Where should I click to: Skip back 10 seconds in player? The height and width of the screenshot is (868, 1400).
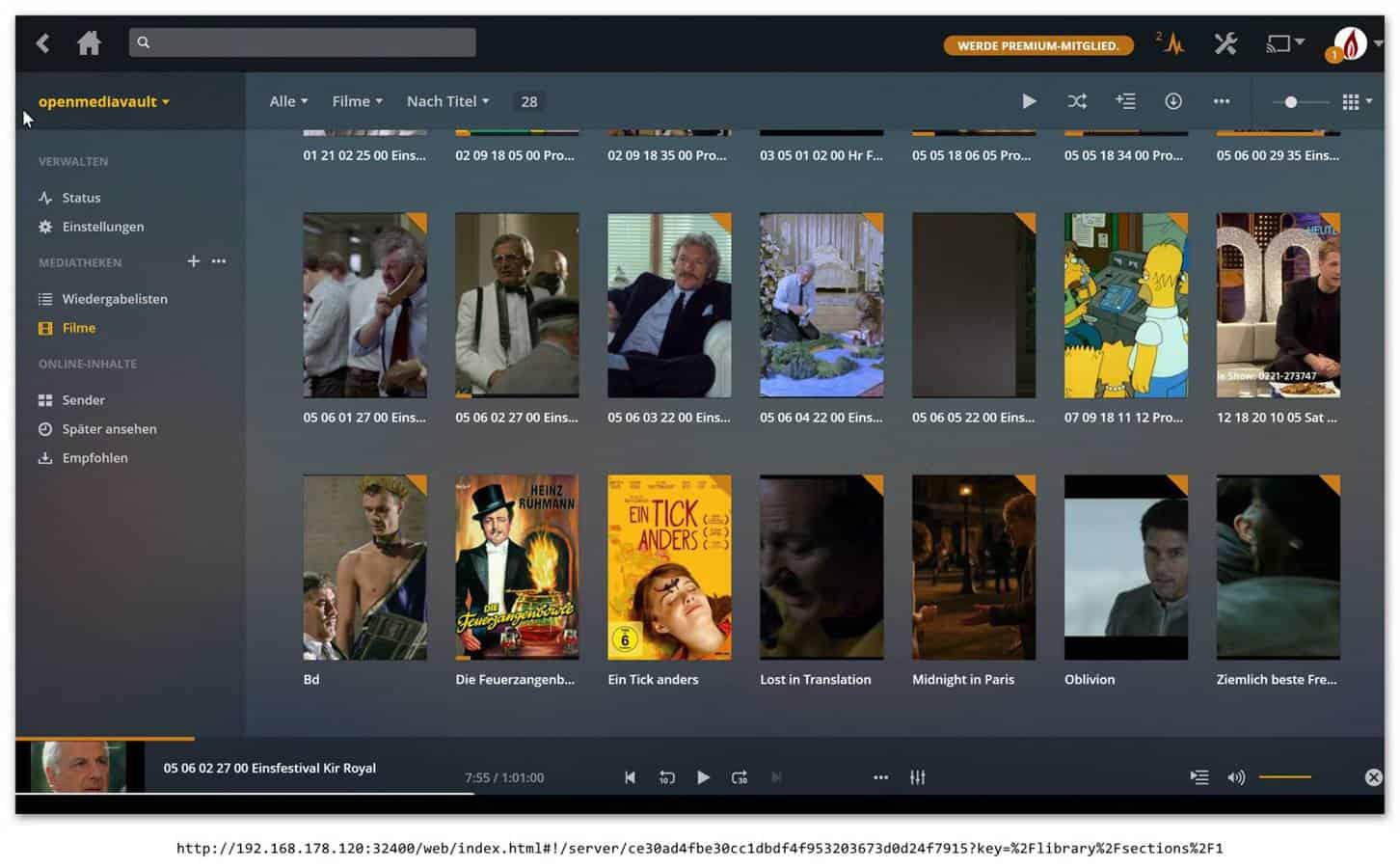[x=666, y=777]
